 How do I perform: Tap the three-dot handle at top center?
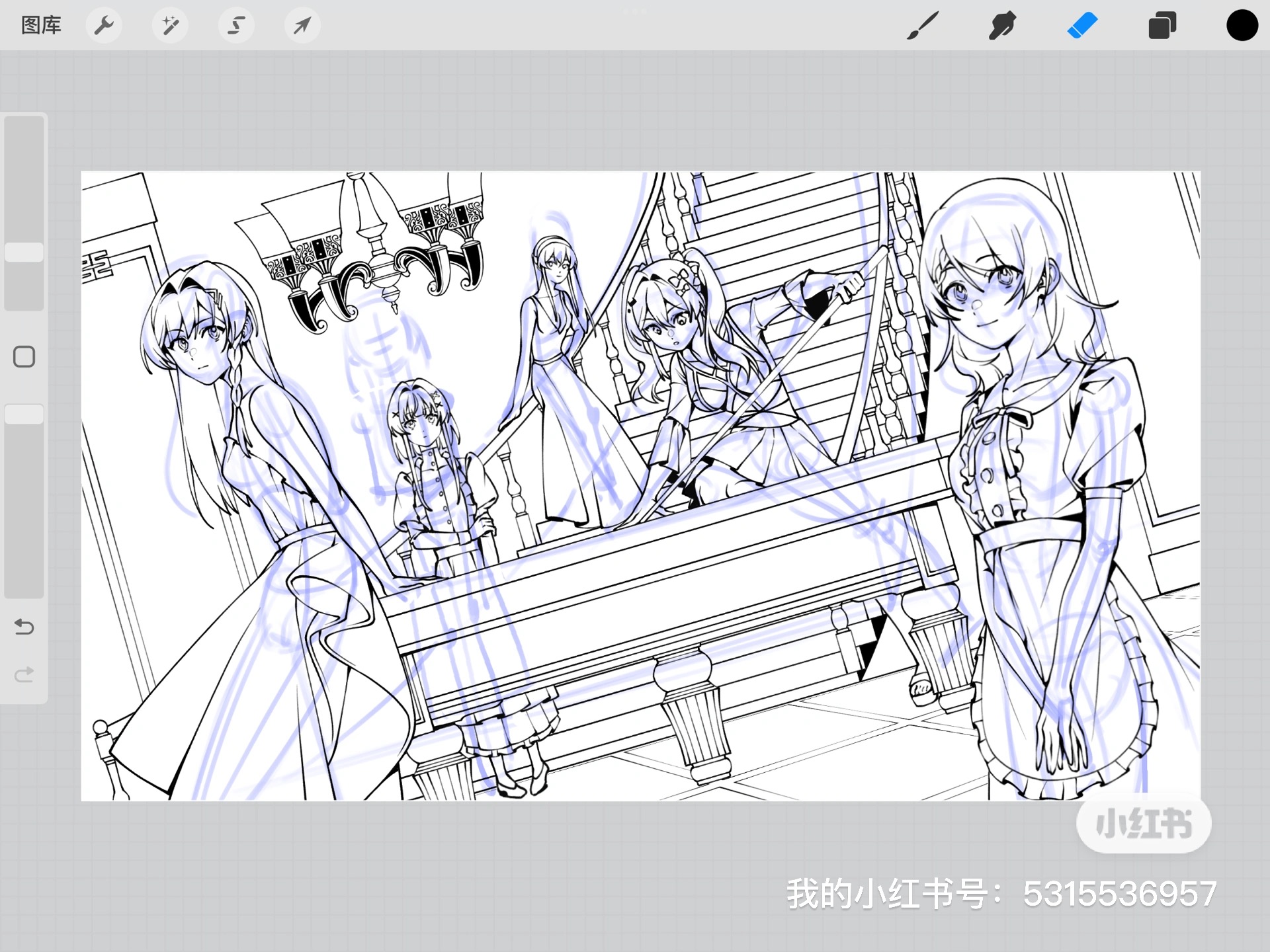pos(635,11)
